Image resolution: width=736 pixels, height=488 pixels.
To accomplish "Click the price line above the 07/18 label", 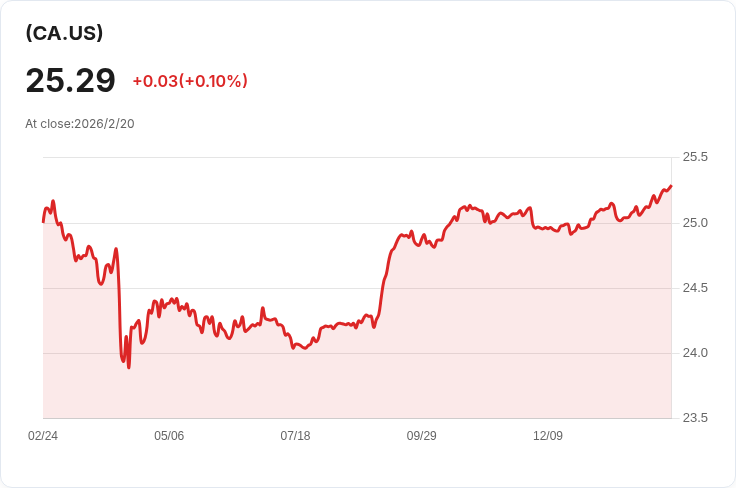I will 295,346.
